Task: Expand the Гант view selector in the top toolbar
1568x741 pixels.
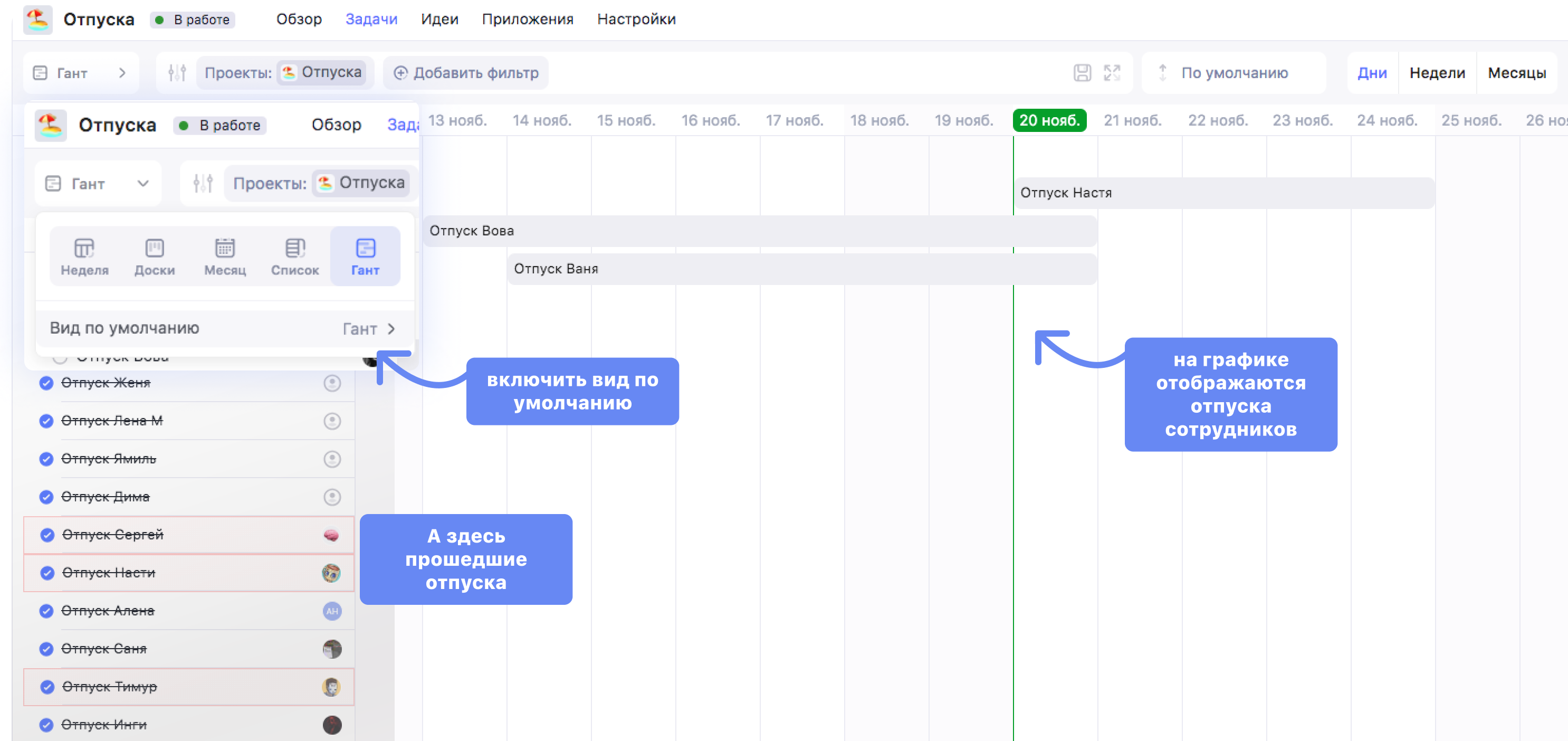Action: coord(80,73)
